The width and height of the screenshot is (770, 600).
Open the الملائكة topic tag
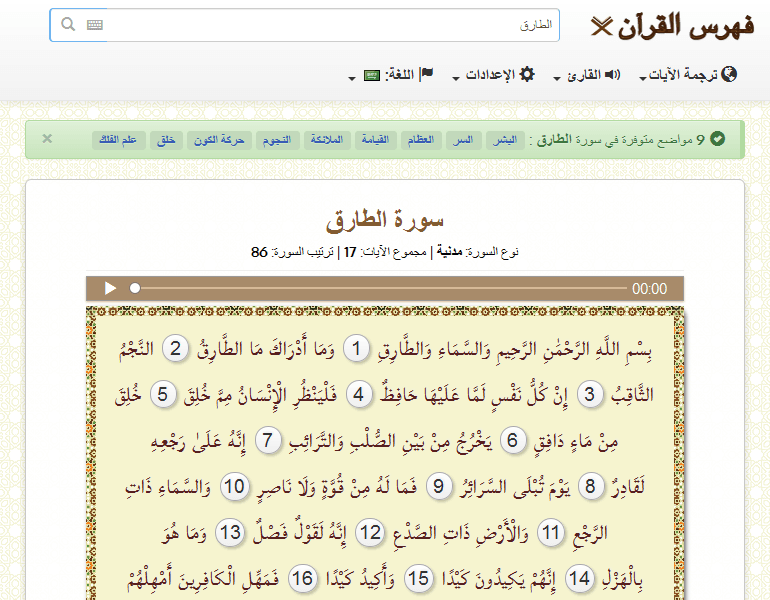[326, 140]
